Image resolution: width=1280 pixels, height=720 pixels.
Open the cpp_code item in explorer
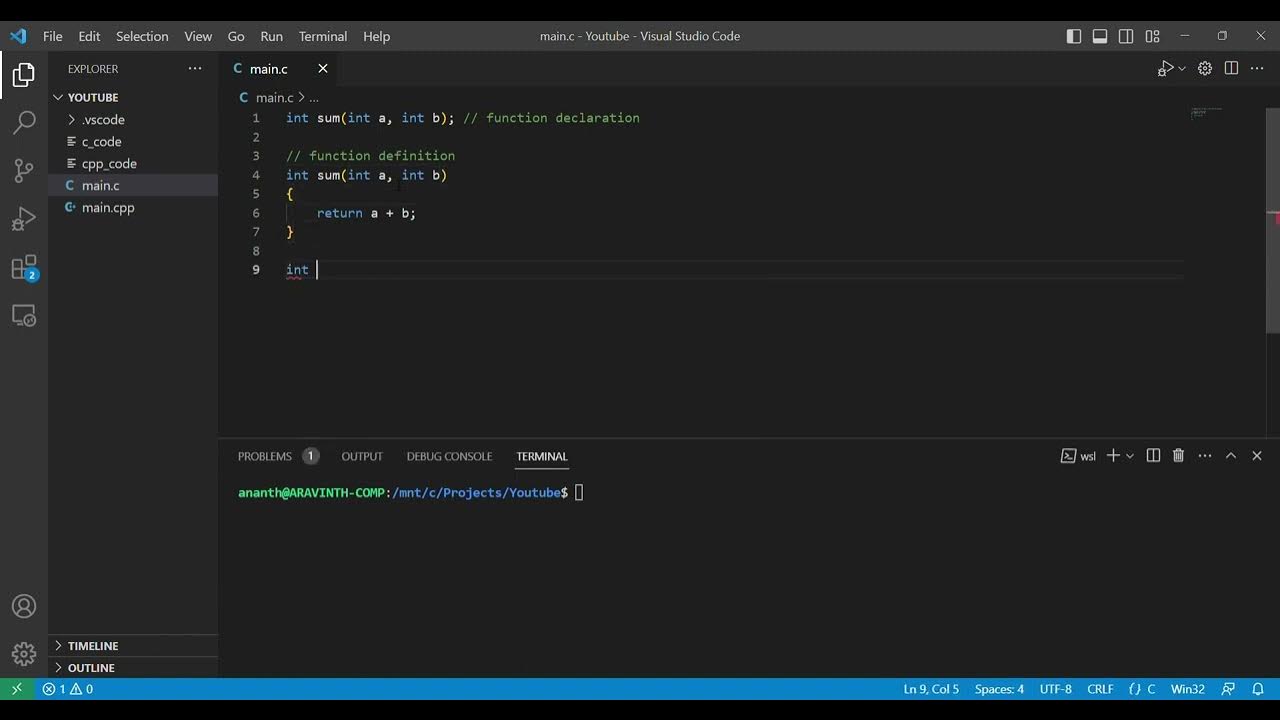pos(133,163)
